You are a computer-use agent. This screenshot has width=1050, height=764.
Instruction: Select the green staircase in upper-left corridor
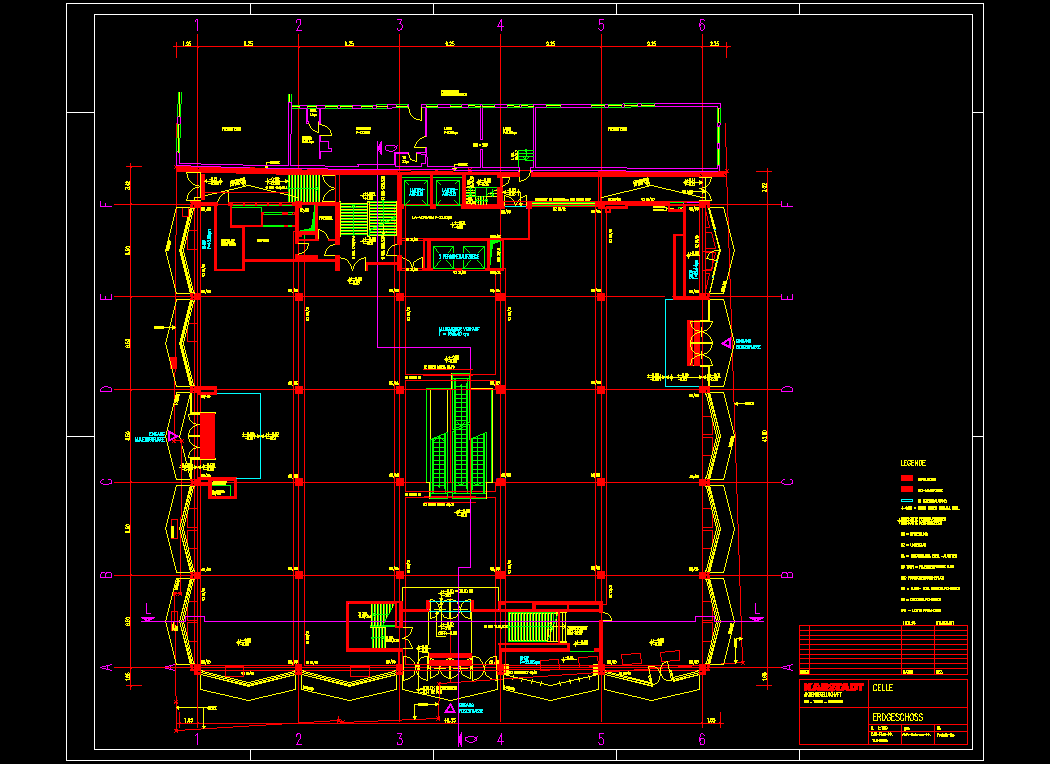pos(306,187)
